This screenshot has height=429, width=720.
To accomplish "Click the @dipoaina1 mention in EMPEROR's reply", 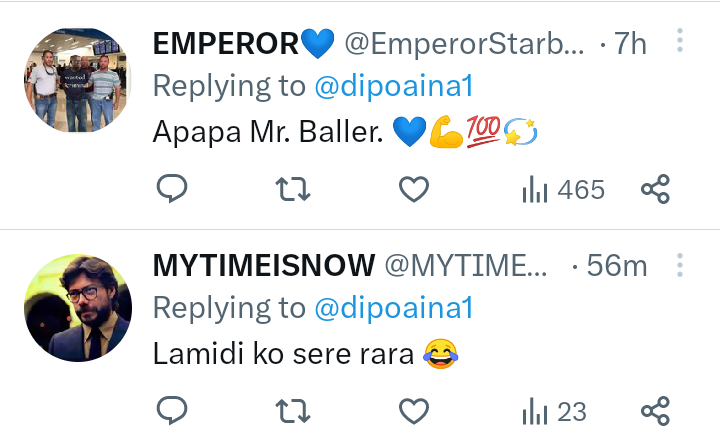I will (x=394, y=86).
